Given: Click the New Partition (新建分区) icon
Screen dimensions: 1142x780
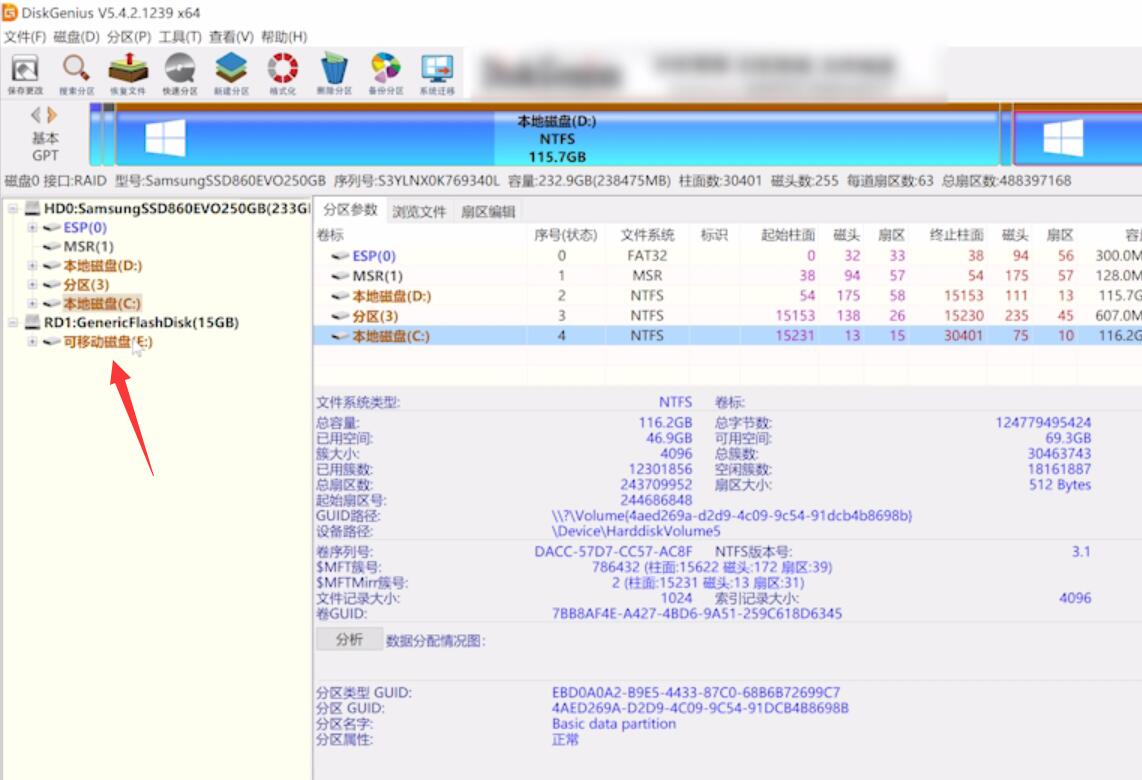Looking at the screenshot, I should pyautogui.click(x=231, y=74).
